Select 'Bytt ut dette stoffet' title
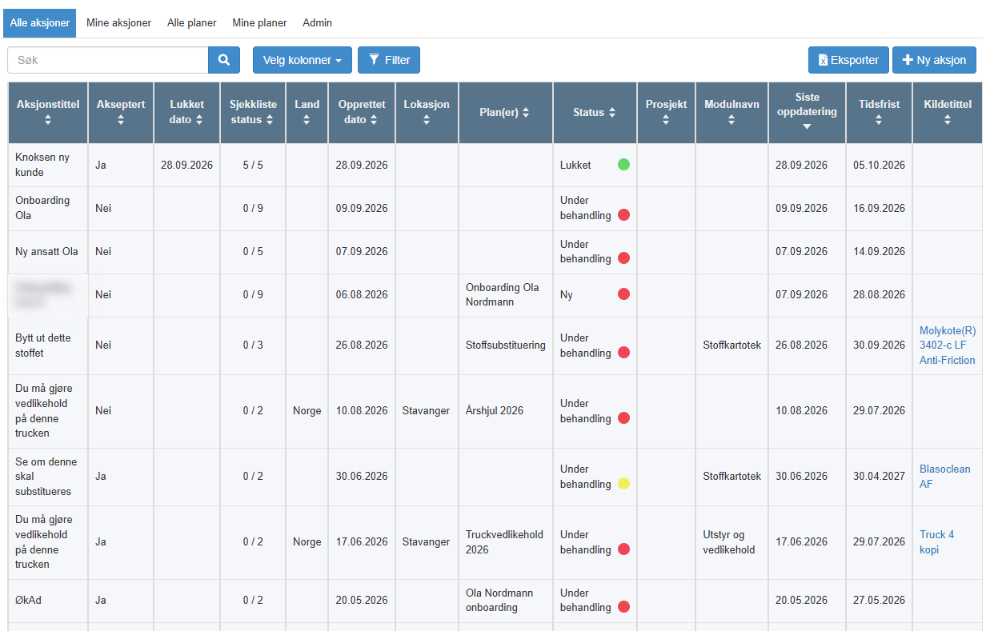The width and height of the screenshot is (986, 631). pos(43,346)
